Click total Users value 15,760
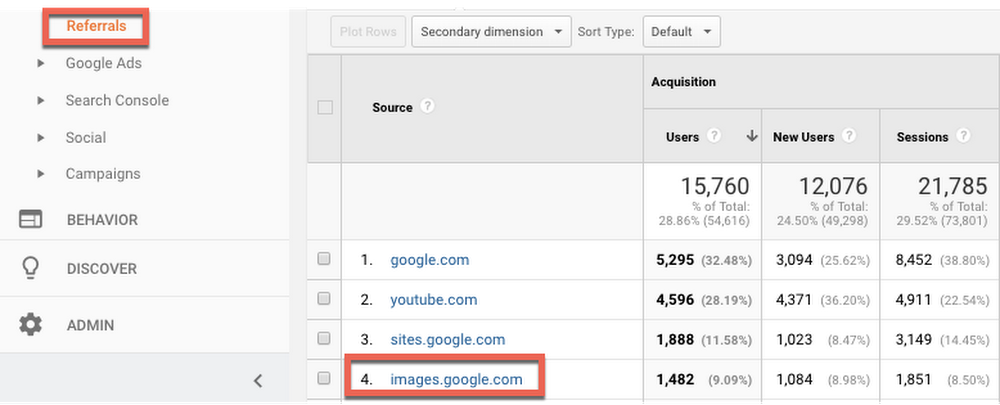Viewport: 1000px width, 405px height. (x=715, y=186)
